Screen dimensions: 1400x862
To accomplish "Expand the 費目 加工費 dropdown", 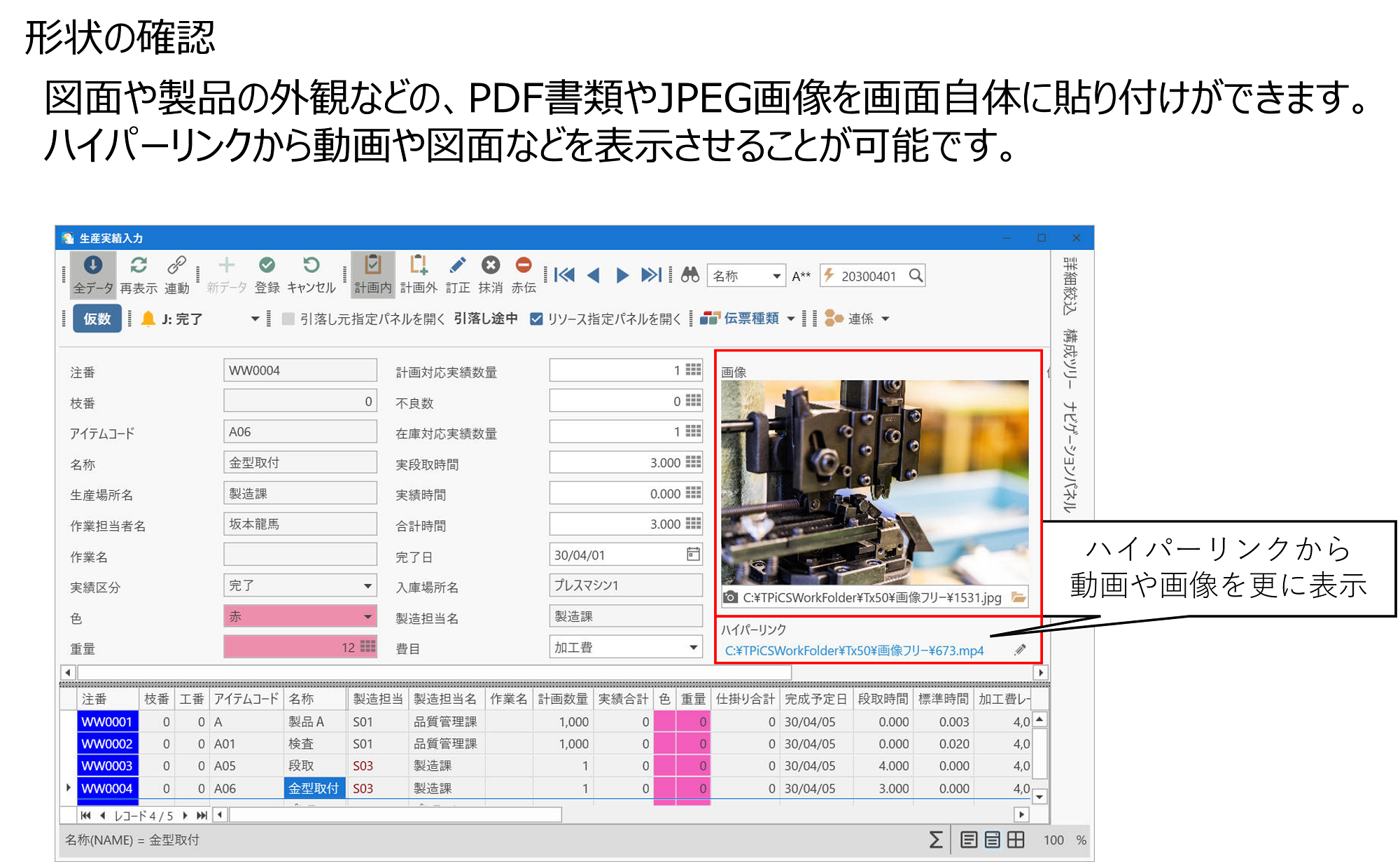I will coord(693,647).
